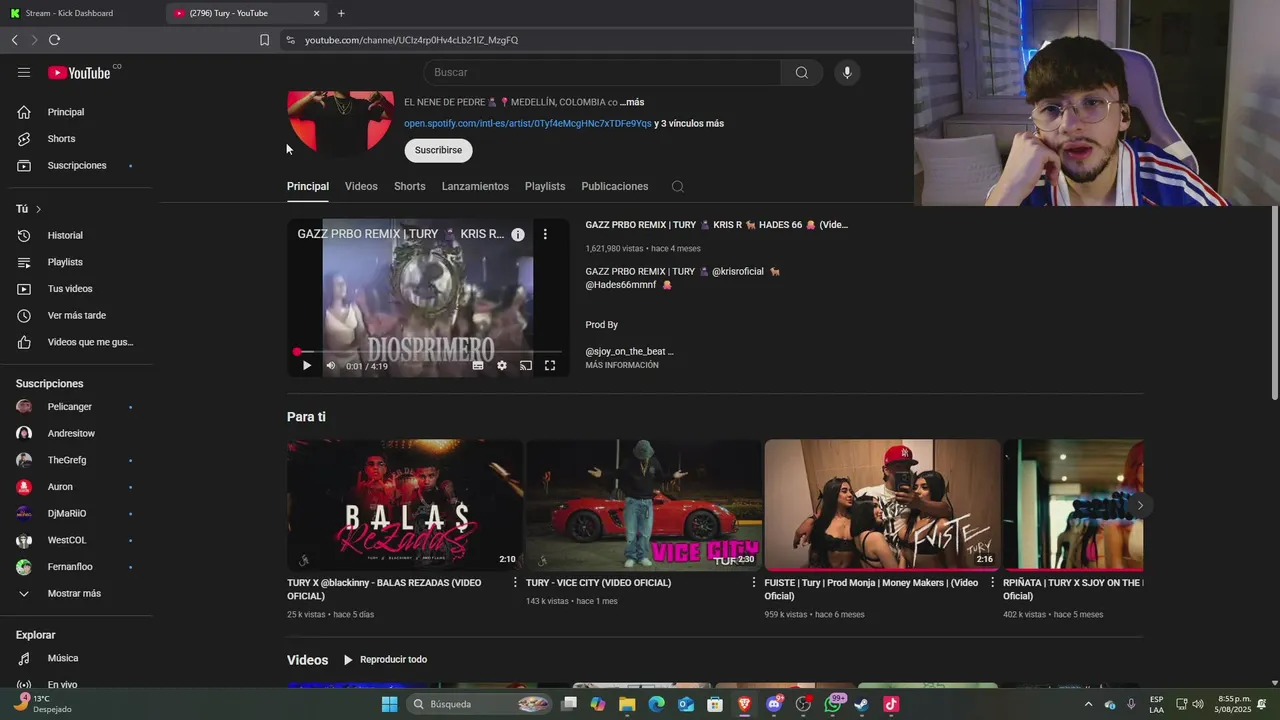The height and width of the screenshot is (720, 1280).
Task: Open FUISTE video thumbnail
Action: (x=882, y=505)
